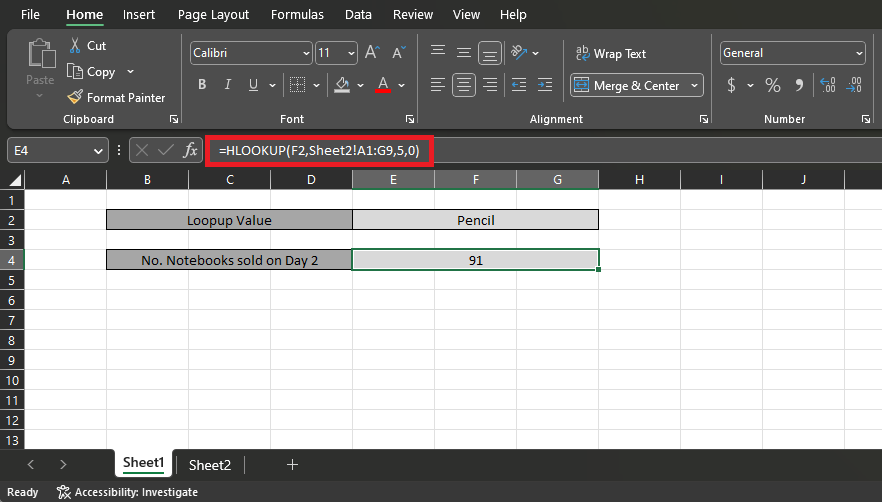The width and height of the screenshot is (882, 502).
Task: Align text left
Action: 438,85
